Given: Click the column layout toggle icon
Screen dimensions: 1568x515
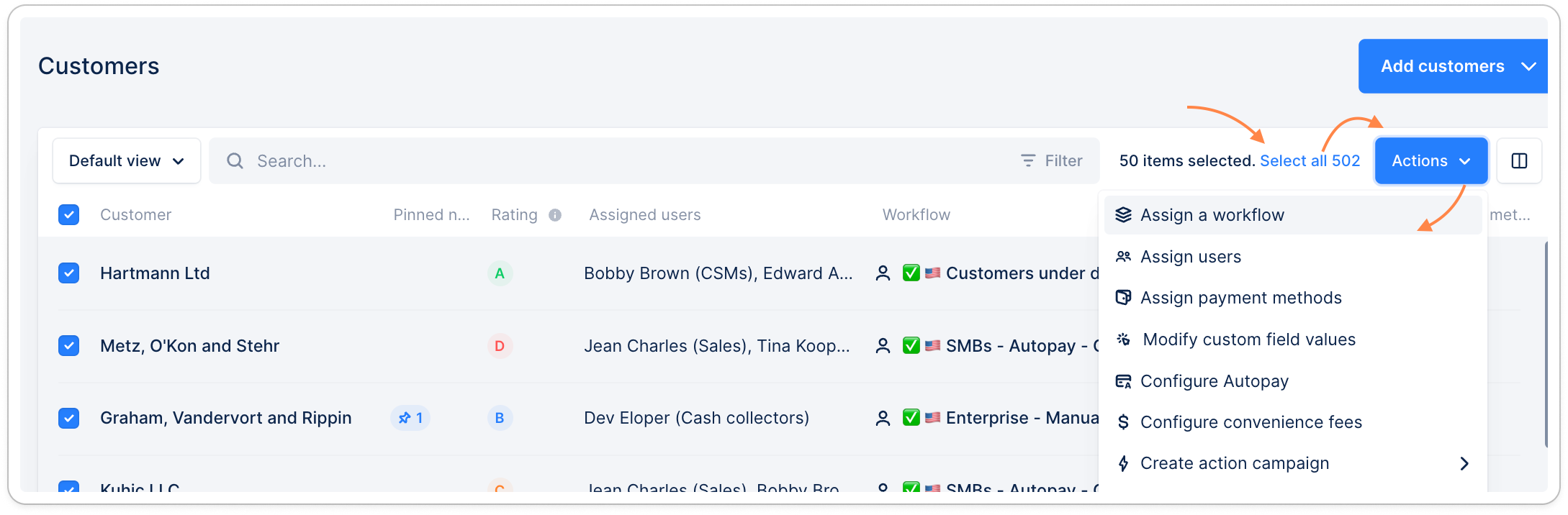Looking at the screenshot, I should click(1519, 161).
